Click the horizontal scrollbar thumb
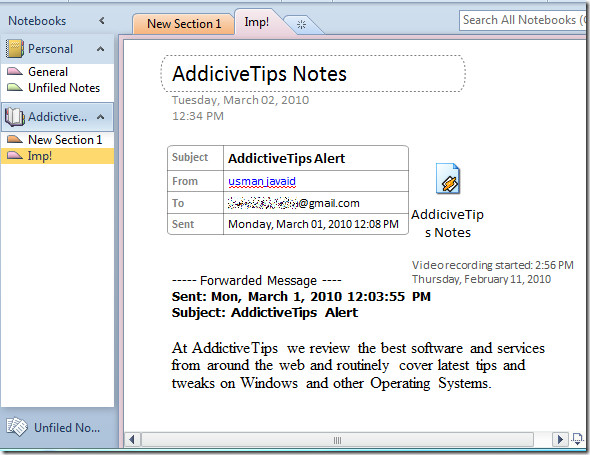The width and height of the screenshot is (590, 455). [337, 440]
